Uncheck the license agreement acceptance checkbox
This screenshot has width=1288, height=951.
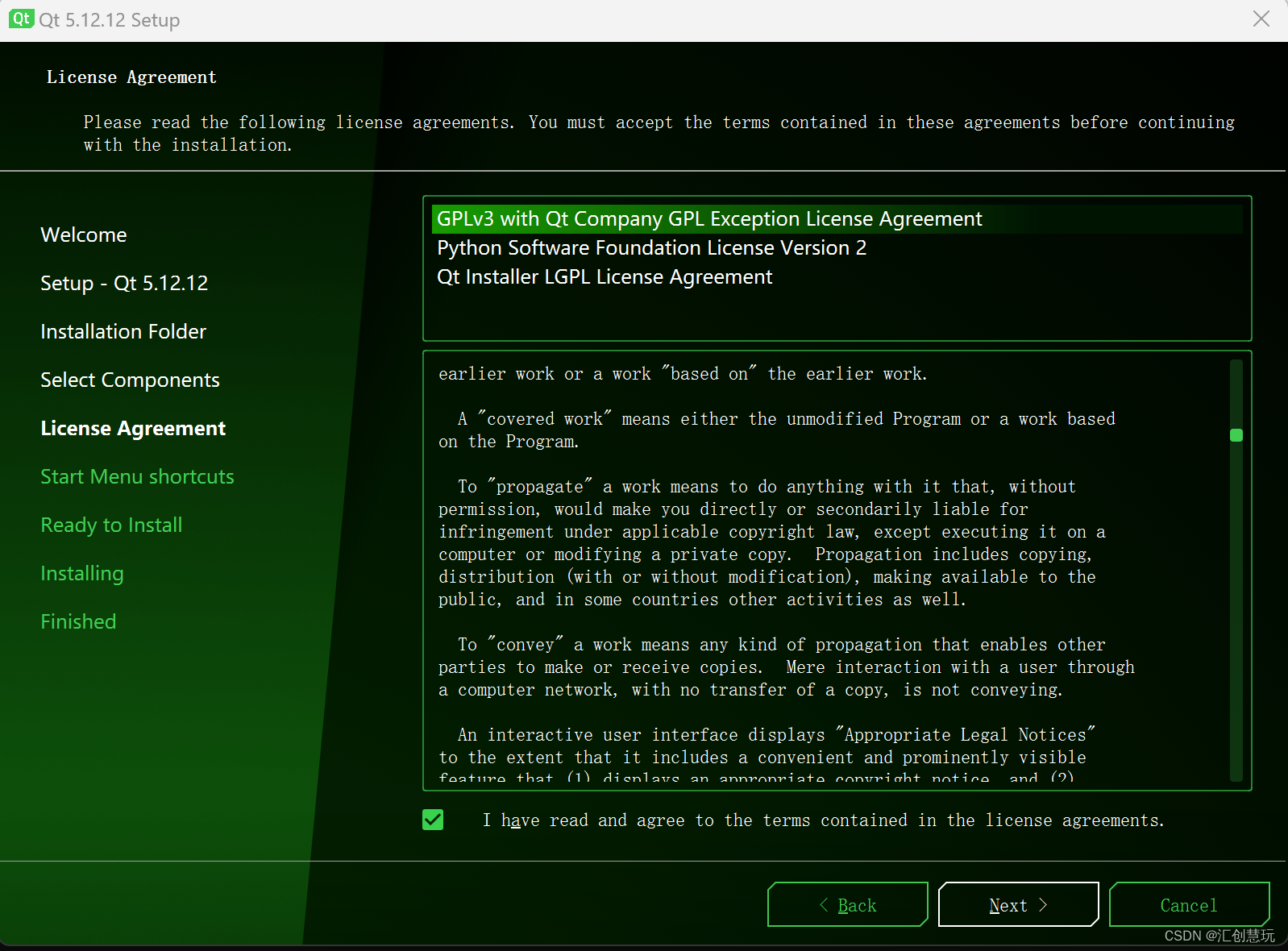point(433,820)
